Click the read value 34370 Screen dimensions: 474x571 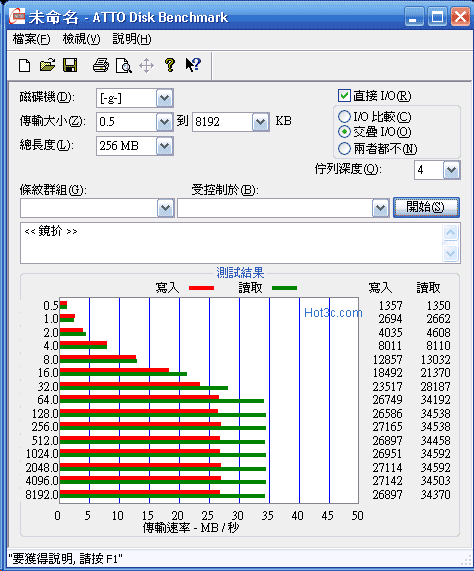(435, 495)
